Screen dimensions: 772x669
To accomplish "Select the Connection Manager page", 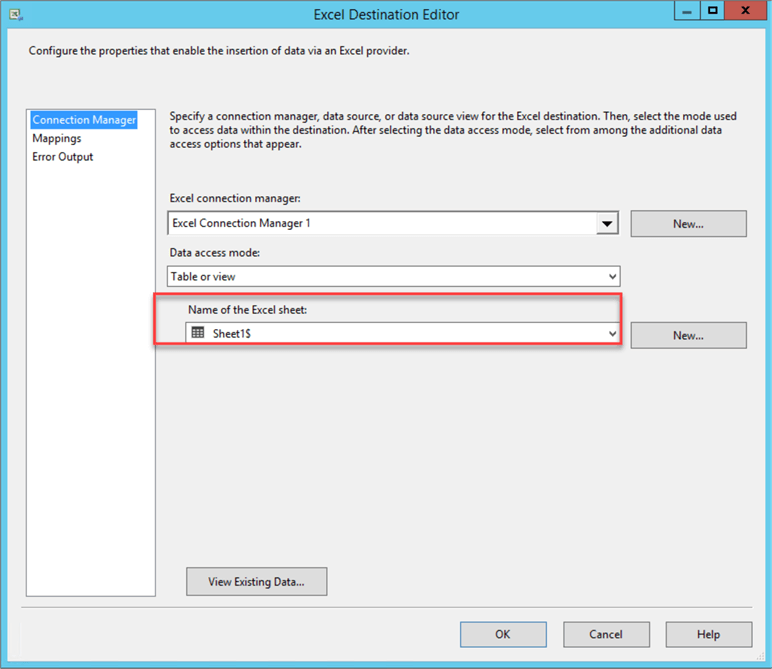I will (84, 120).
